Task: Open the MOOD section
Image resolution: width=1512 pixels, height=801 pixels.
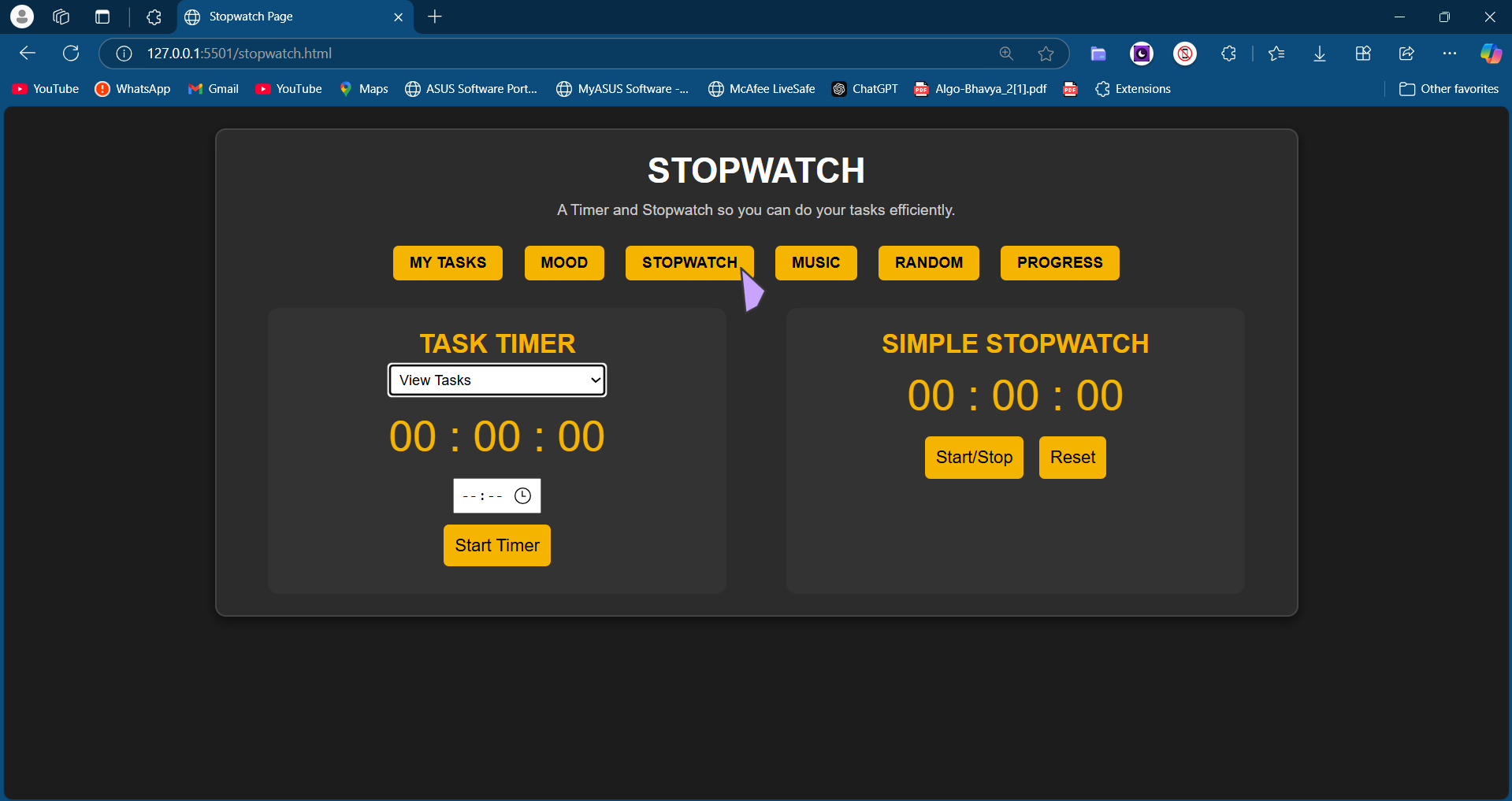Action: (x=564, y=263)
